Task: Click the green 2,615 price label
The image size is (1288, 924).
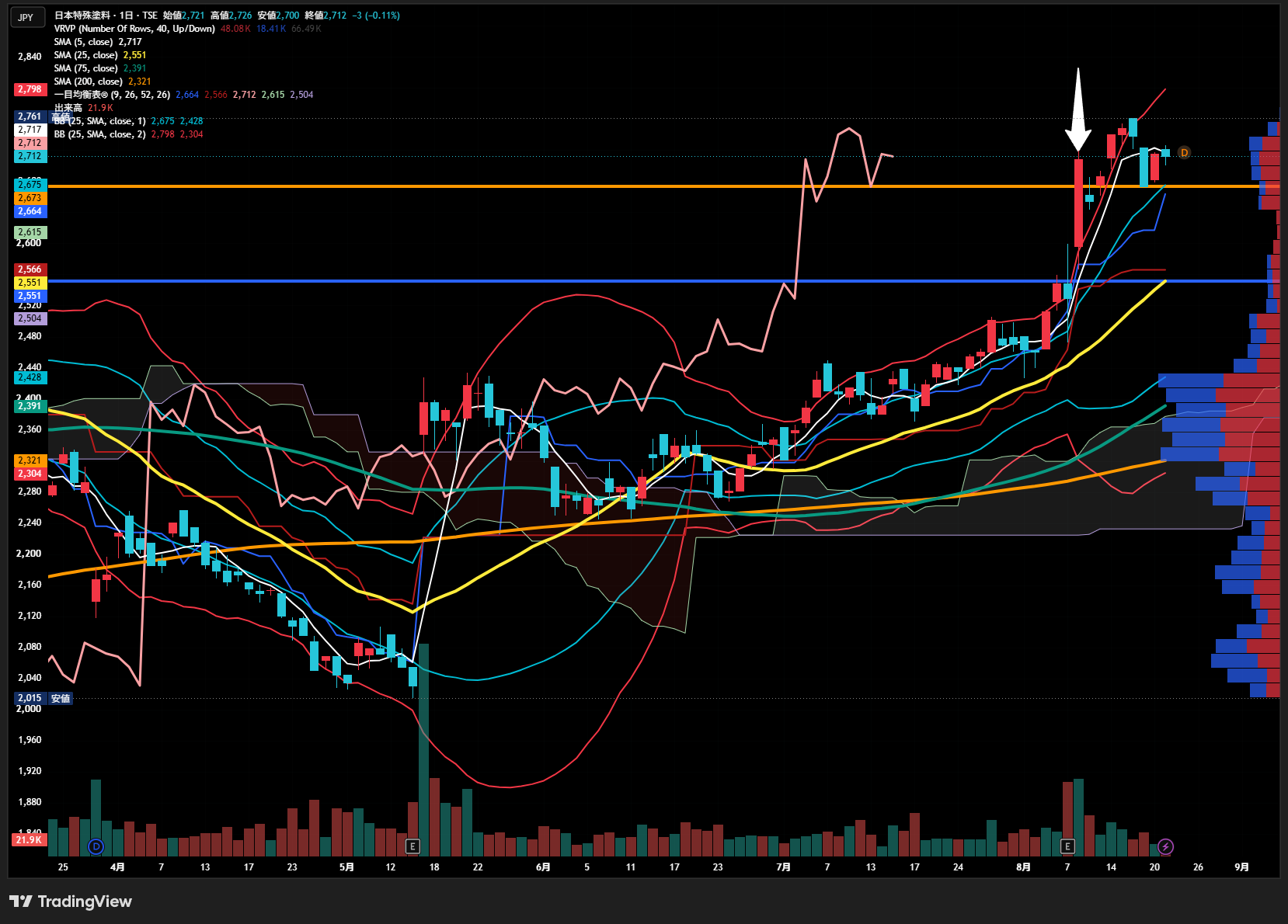Action: point(30,232)
